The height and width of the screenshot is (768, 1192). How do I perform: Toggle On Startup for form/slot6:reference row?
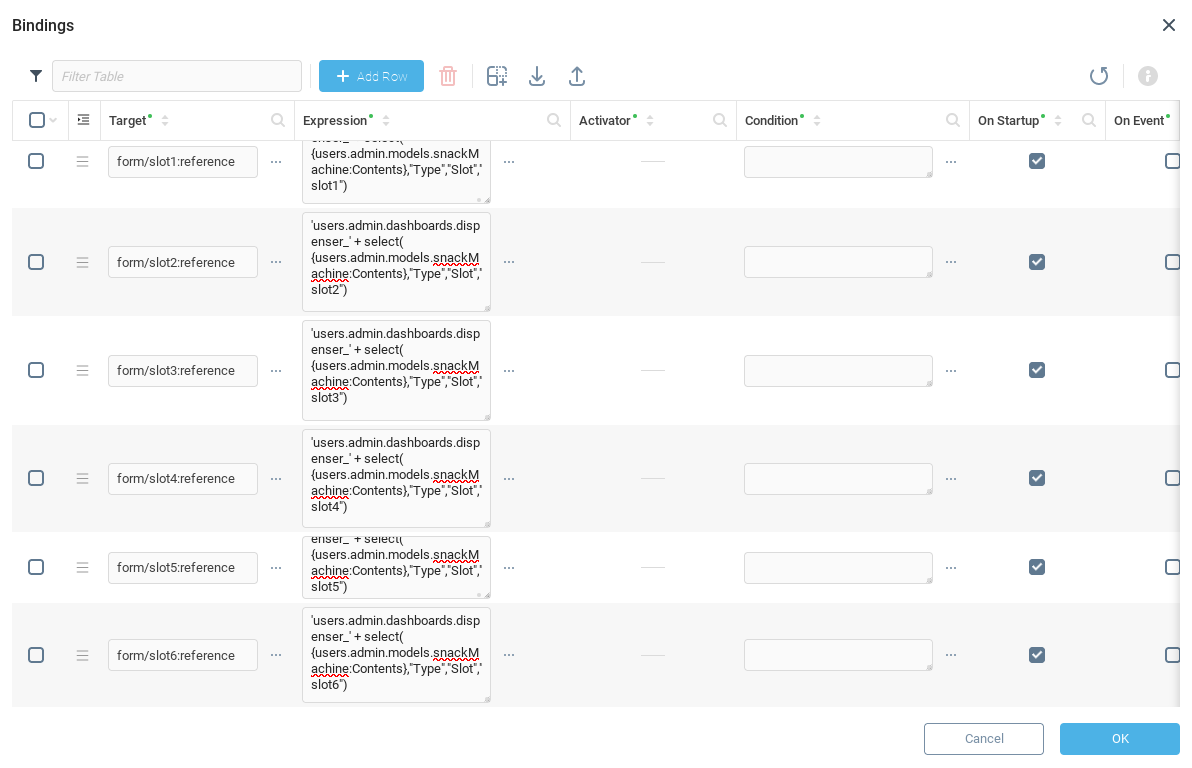(x=1037, y=655)
